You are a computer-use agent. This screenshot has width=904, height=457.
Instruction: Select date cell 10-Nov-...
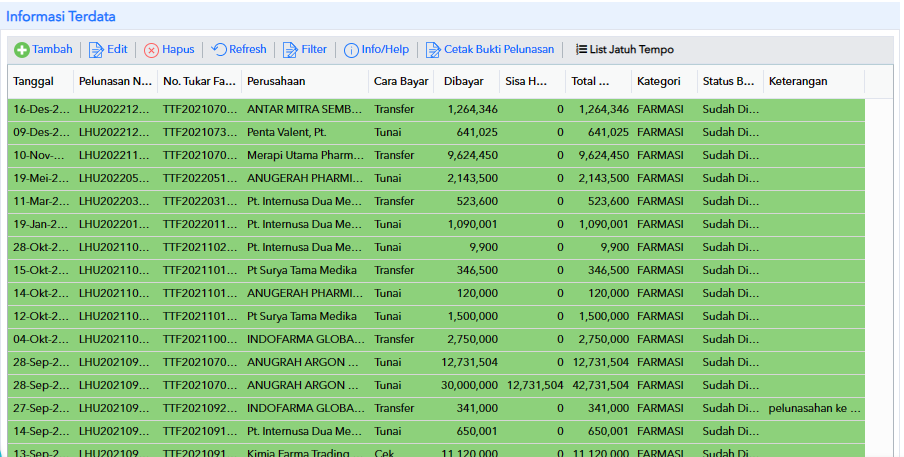pos(40,155)
